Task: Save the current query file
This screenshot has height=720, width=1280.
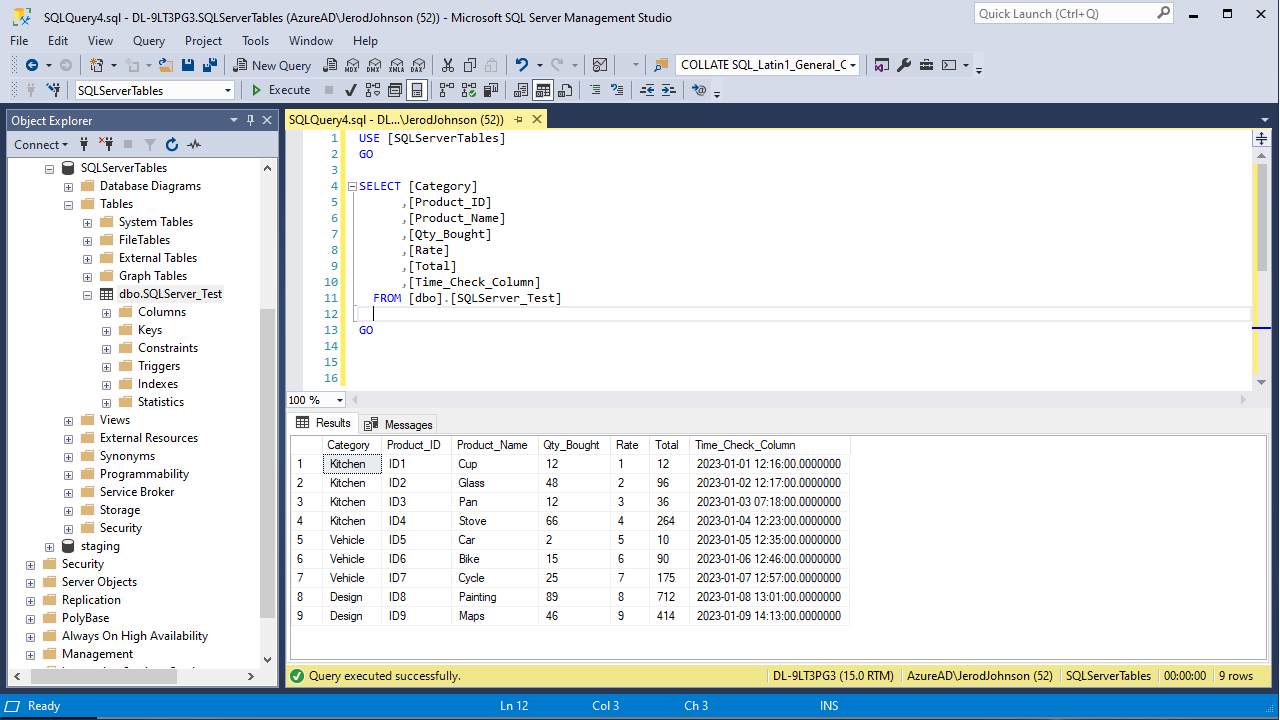Action: (188, 64)
